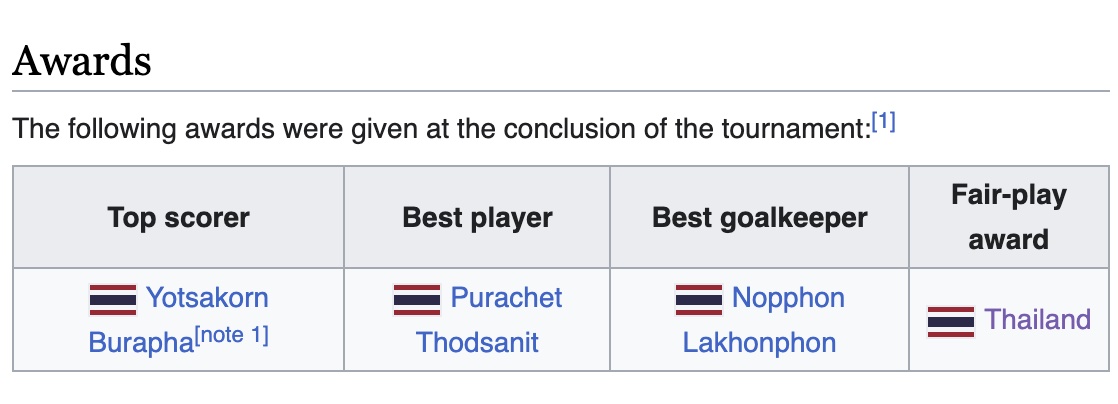Click the Thailand flag beside Purachet

pos(417,299)
